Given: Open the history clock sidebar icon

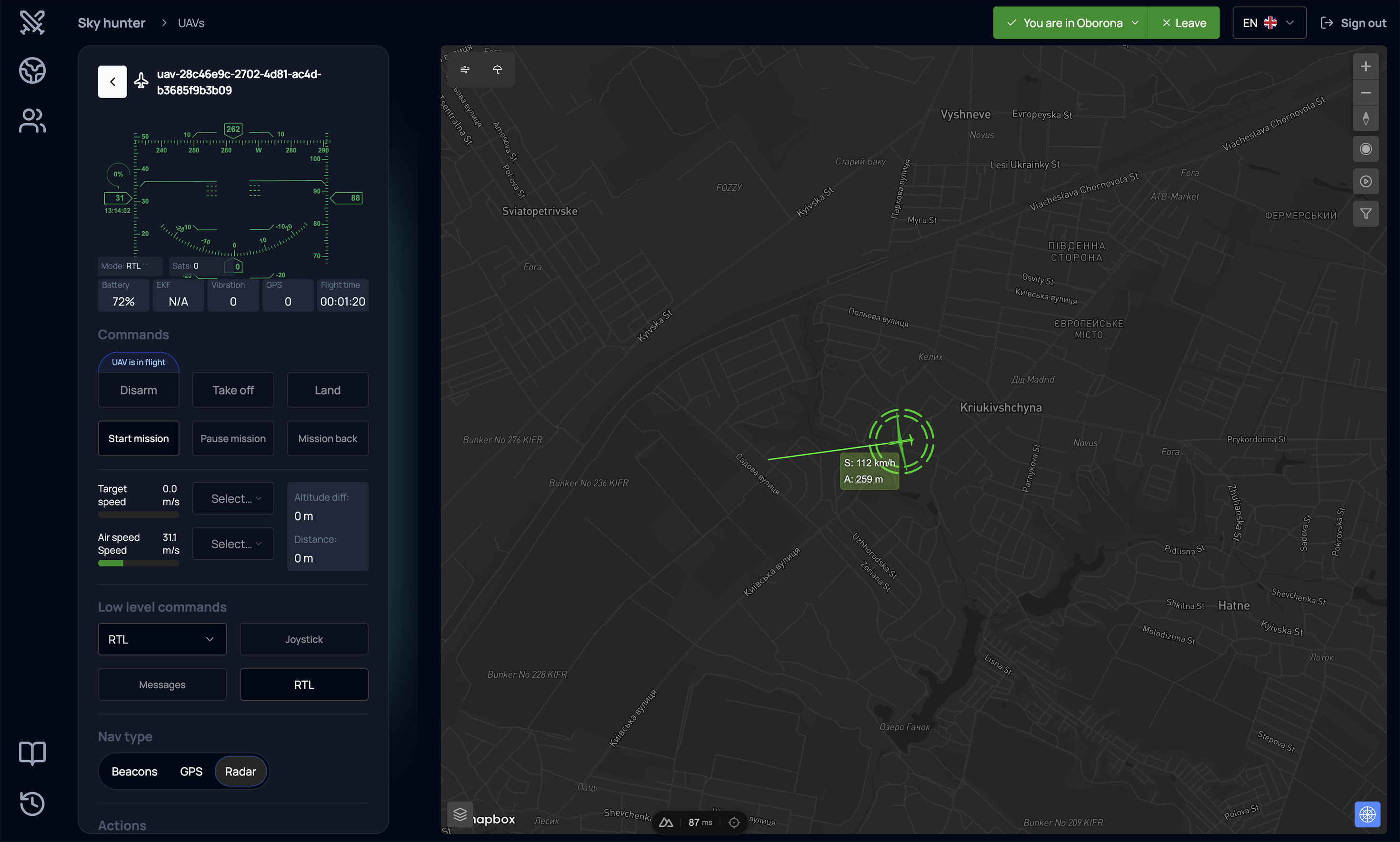Looking at the screenshot, I should point(32,803).
